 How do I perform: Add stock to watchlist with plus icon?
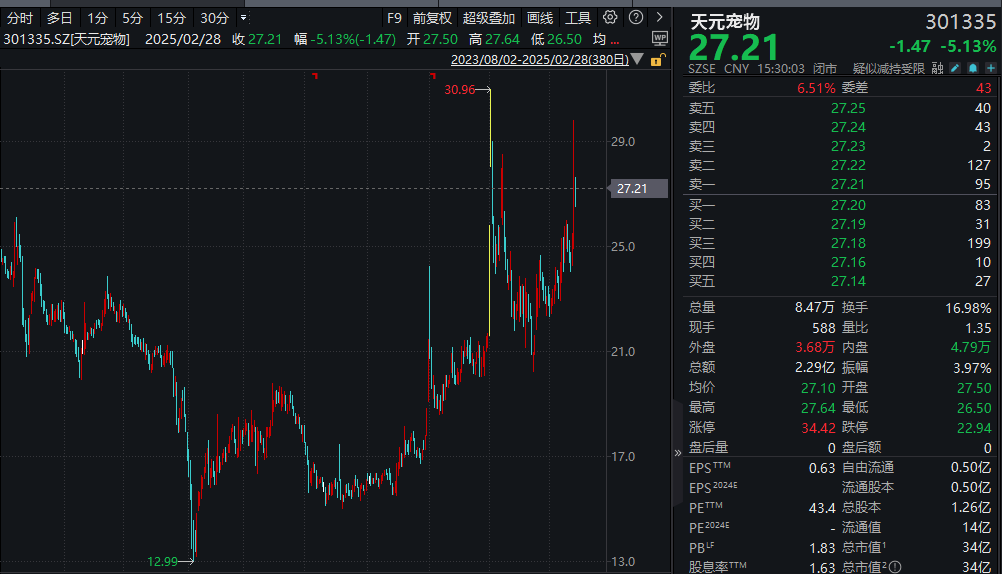(990, 68)
